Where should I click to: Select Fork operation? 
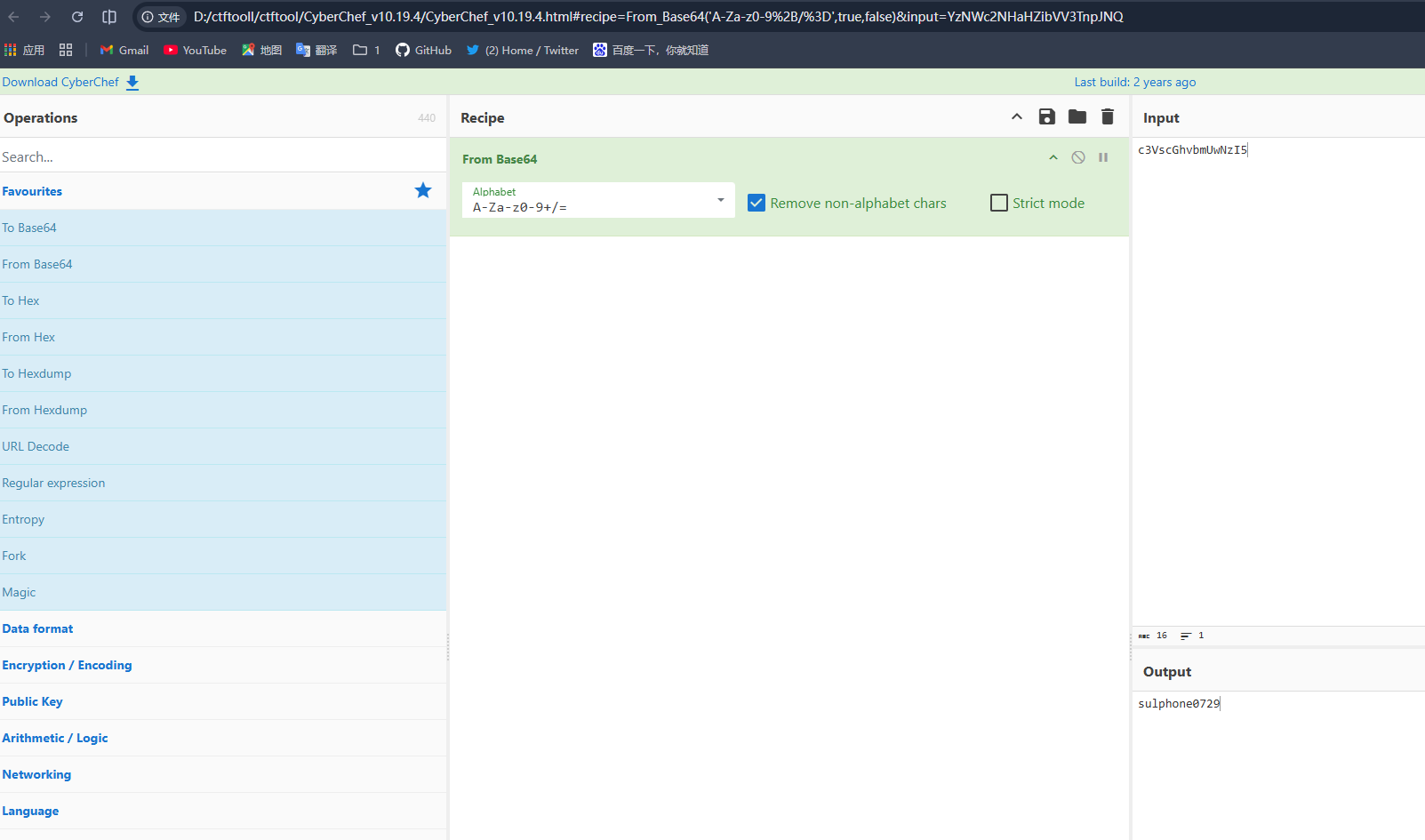[223, 556]
